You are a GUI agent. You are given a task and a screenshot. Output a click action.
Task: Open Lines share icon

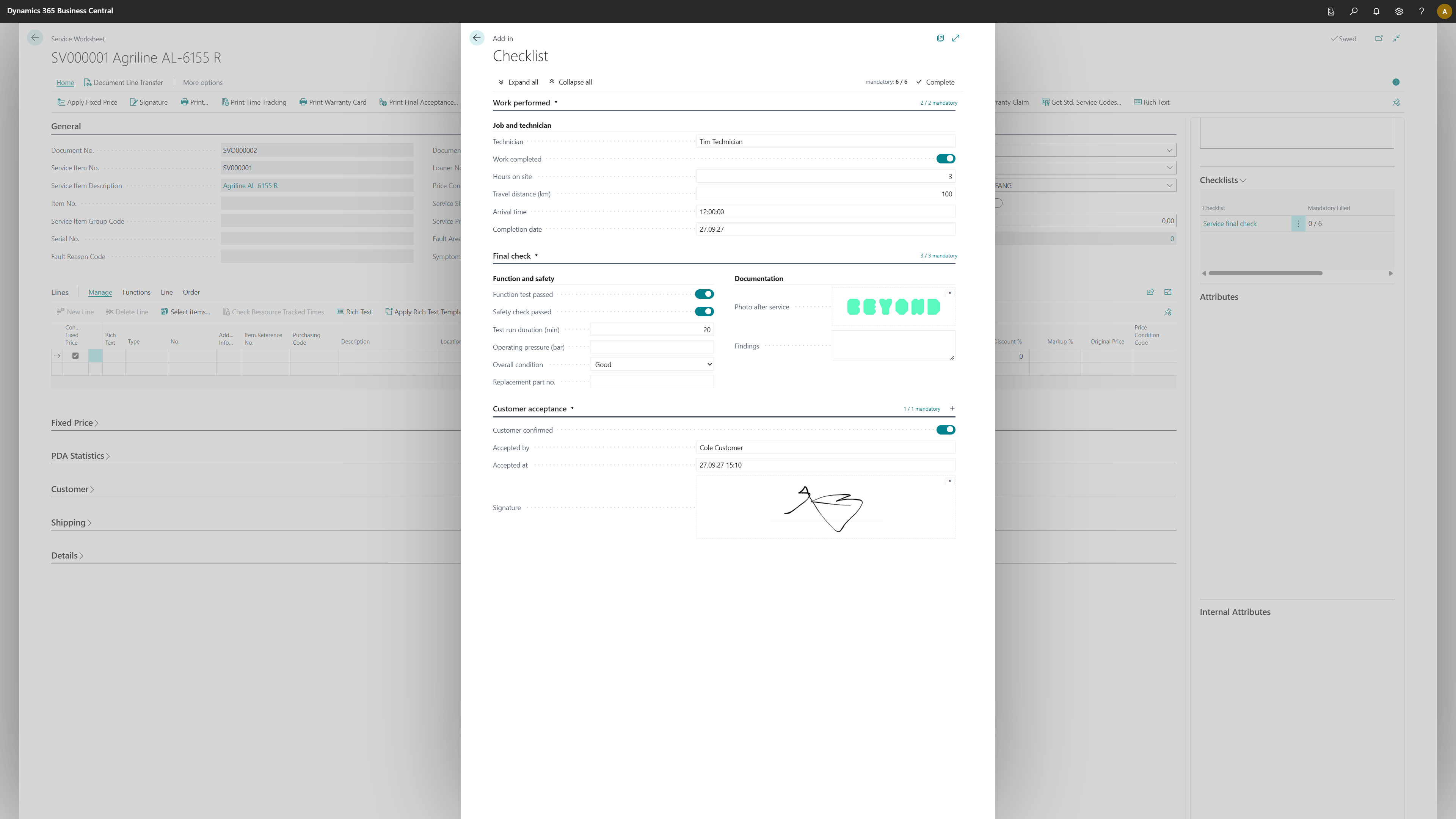click(x=1150, y=292)
